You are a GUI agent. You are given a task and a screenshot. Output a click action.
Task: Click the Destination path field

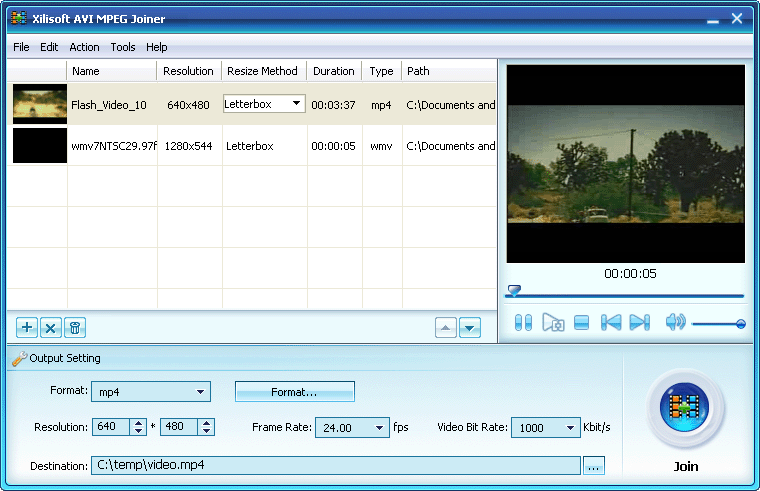tap(336, 465)
